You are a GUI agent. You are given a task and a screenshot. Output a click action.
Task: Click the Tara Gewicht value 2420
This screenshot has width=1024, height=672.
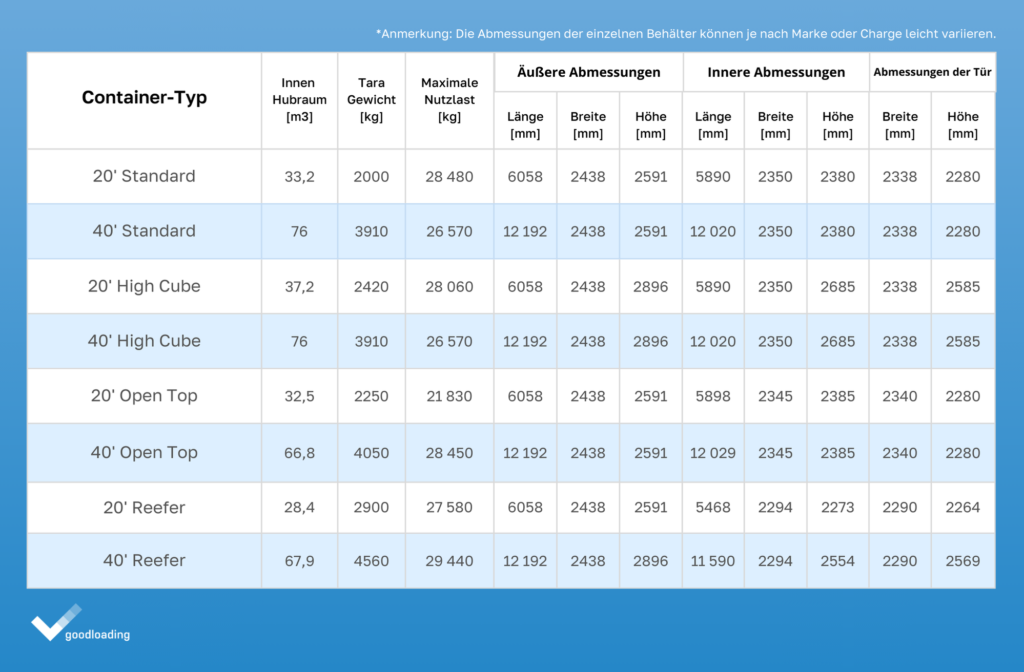tap(371, 287)
